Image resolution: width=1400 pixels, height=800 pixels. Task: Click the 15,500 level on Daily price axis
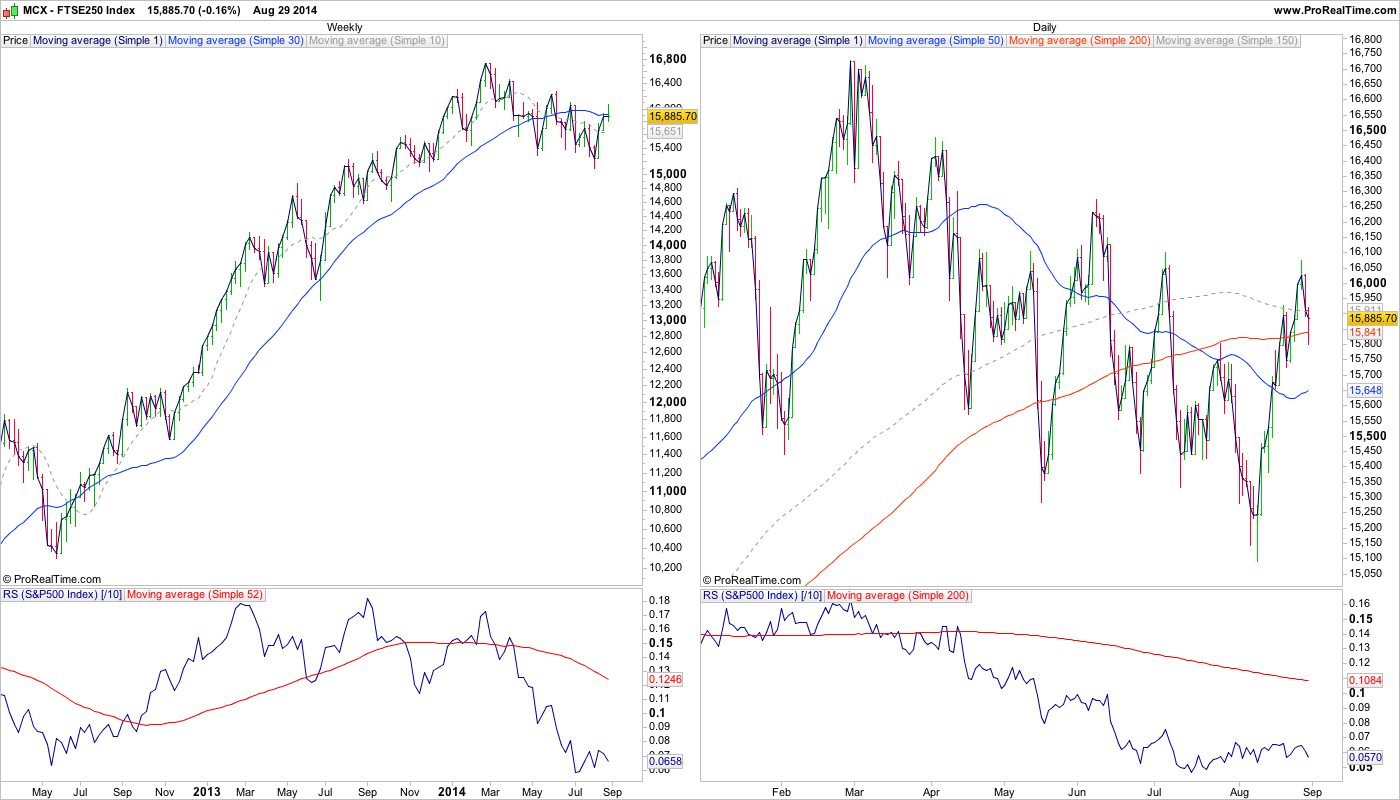(x=1366, y=436)
